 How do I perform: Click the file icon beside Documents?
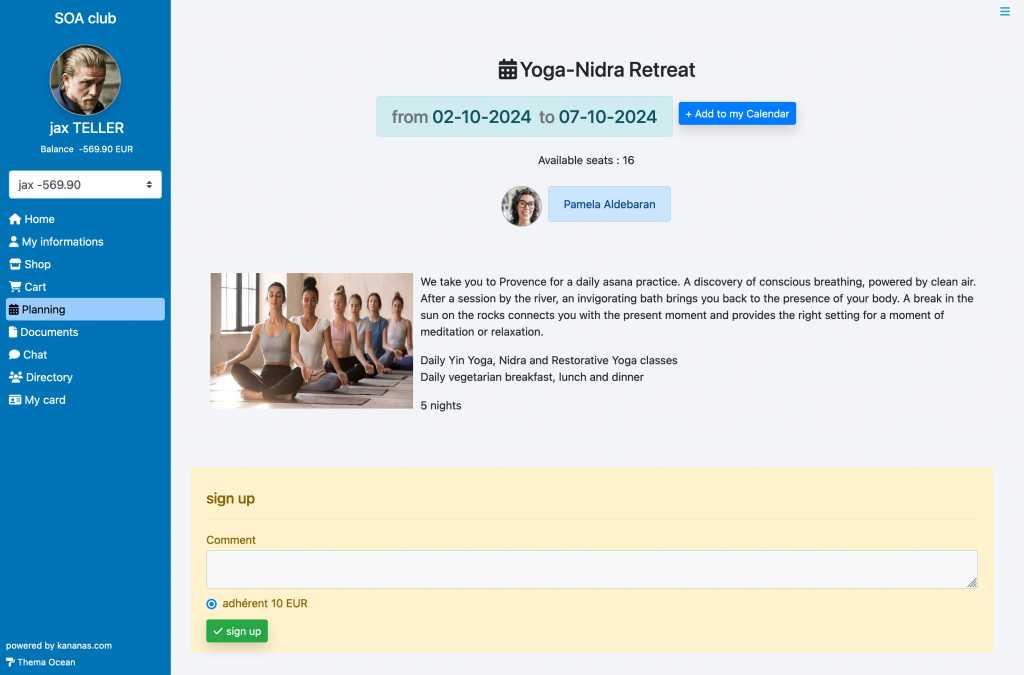(13, 332)
